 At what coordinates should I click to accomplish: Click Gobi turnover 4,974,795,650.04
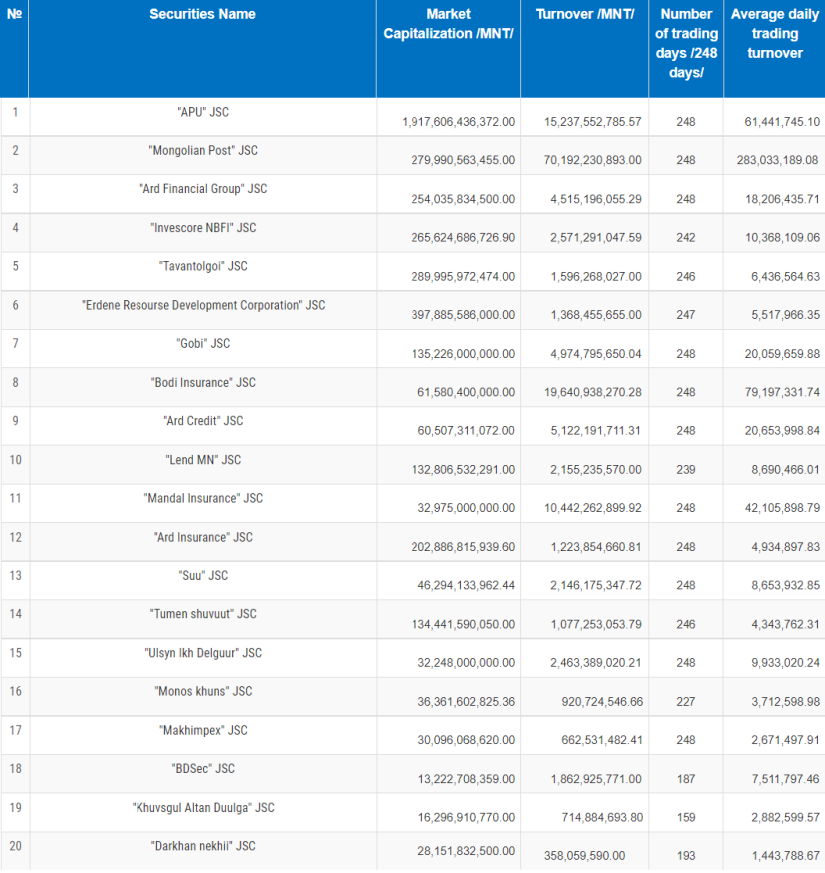(x=596, y=354)
